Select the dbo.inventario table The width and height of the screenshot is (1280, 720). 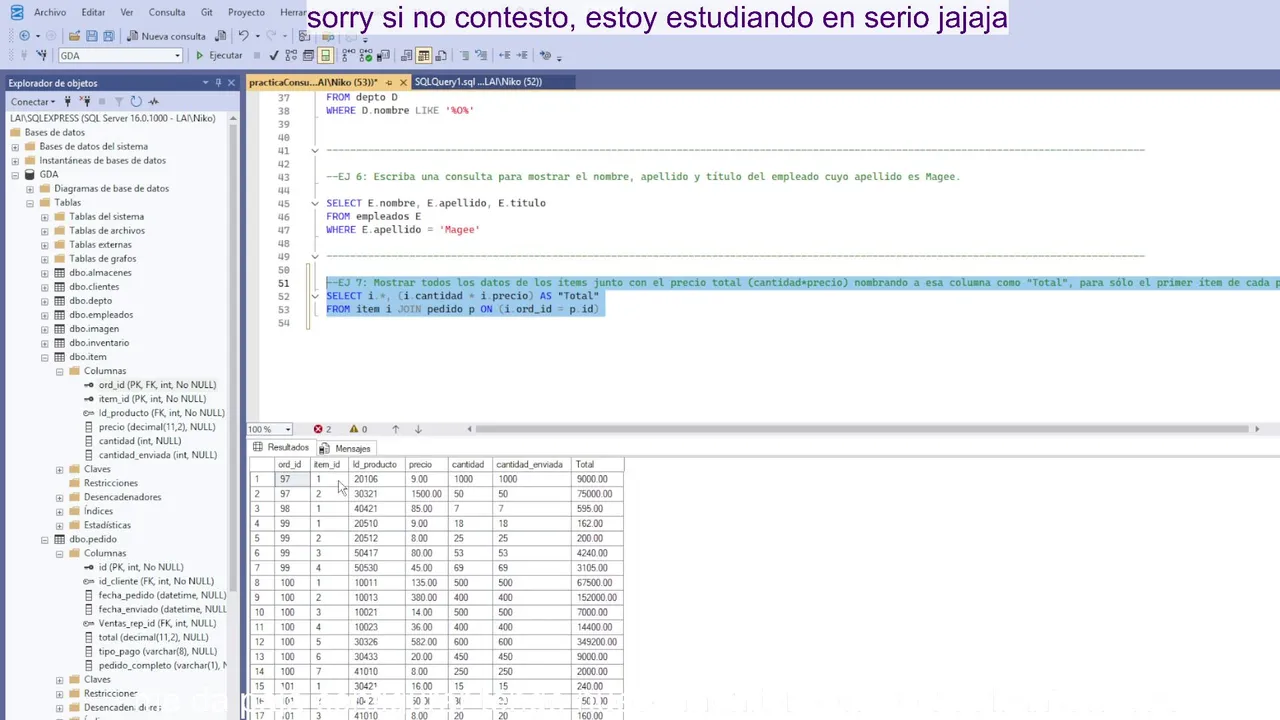tap(99, 343)
